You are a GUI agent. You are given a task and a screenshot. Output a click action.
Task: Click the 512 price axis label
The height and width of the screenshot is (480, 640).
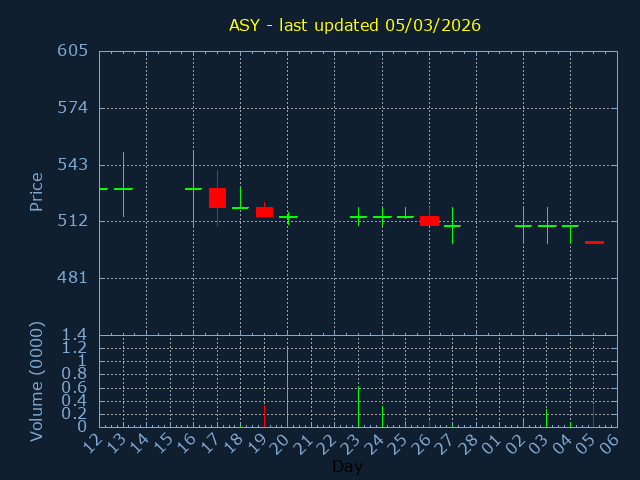tap(72, 221)
